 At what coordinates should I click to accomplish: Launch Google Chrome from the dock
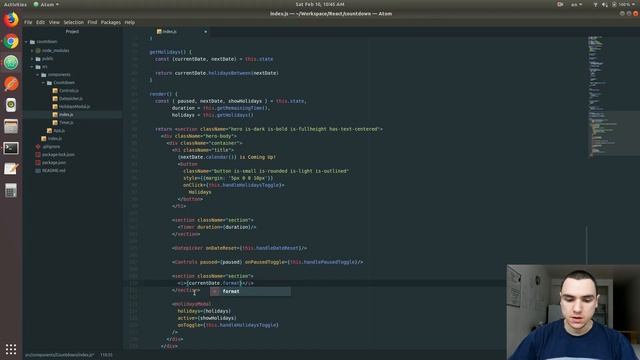point(11,41)
